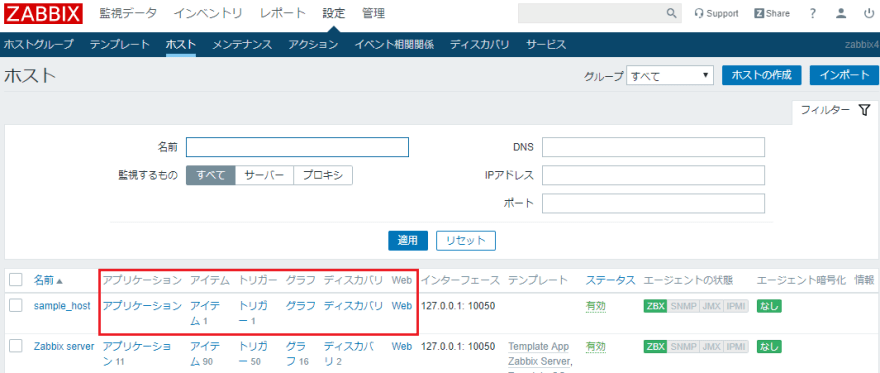The height and width of the screenshot is (373, 880).
Task: Check the select-all hosts checkbox
Action: coord(16,279)
